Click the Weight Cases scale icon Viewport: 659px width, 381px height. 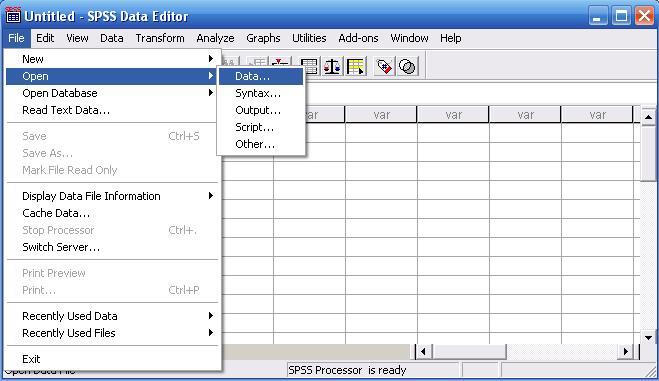click(332, 66)
